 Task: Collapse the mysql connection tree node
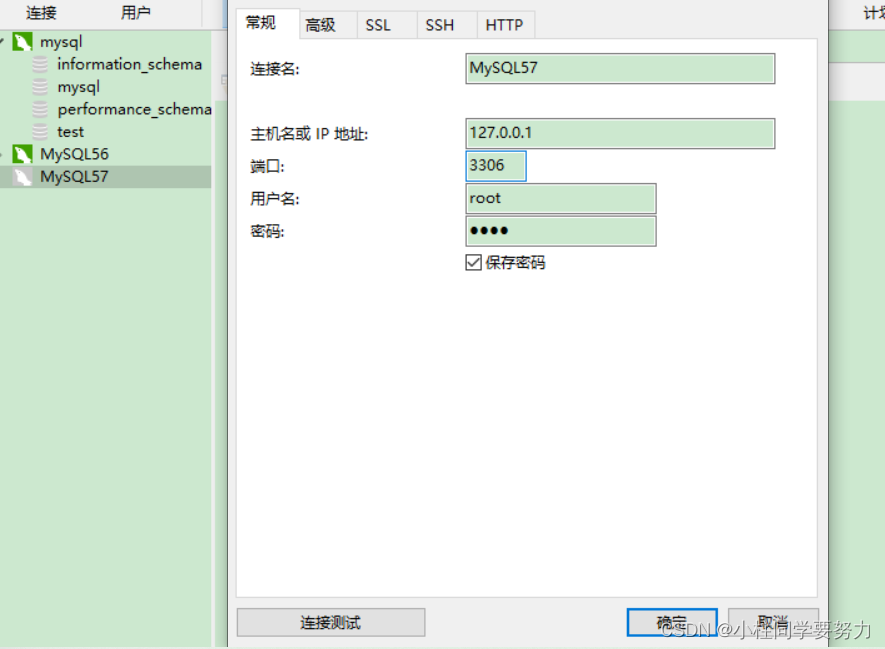click(2, 41)
